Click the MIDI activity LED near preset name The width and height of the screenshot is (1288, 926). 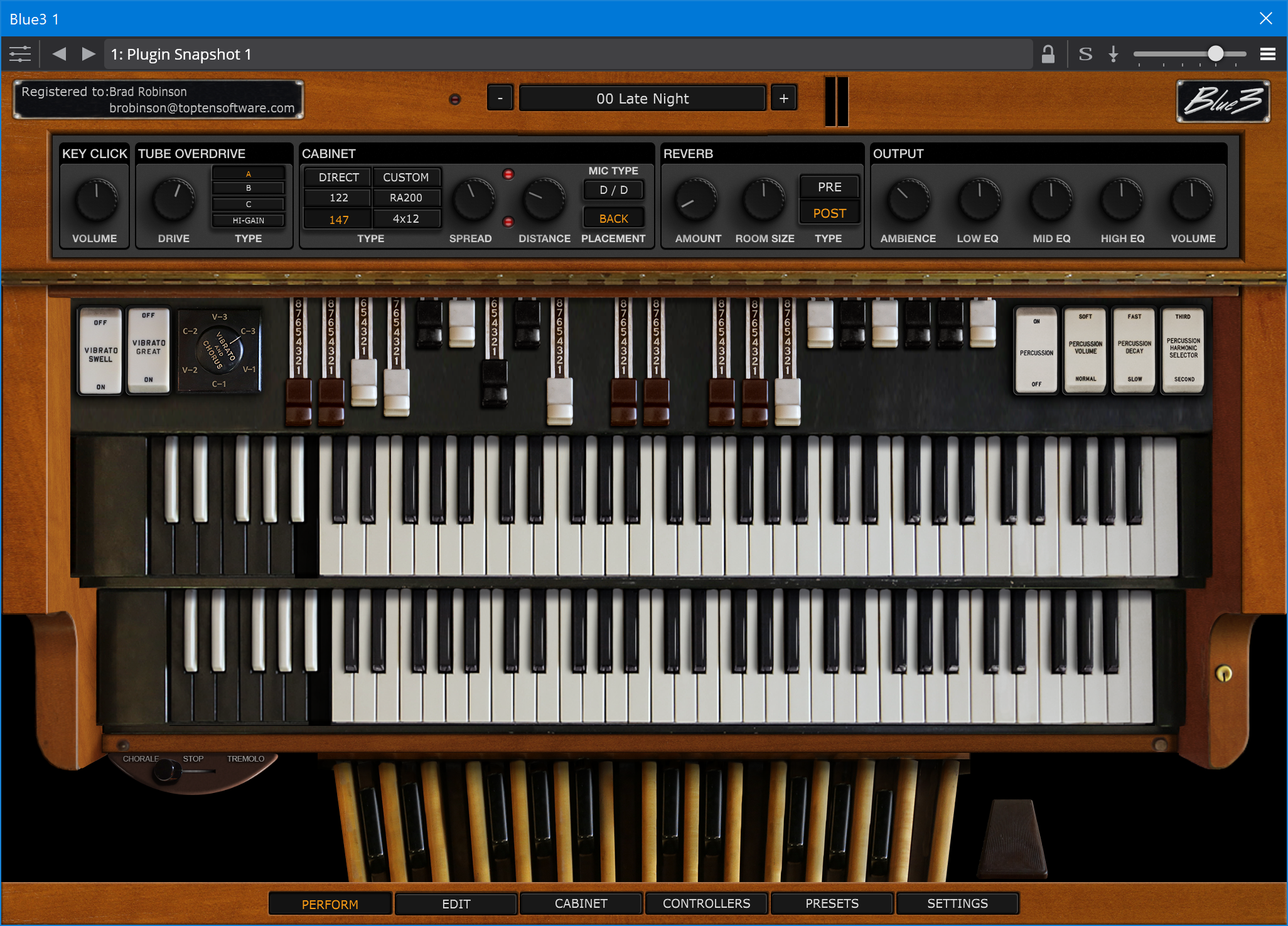point(455,99)
